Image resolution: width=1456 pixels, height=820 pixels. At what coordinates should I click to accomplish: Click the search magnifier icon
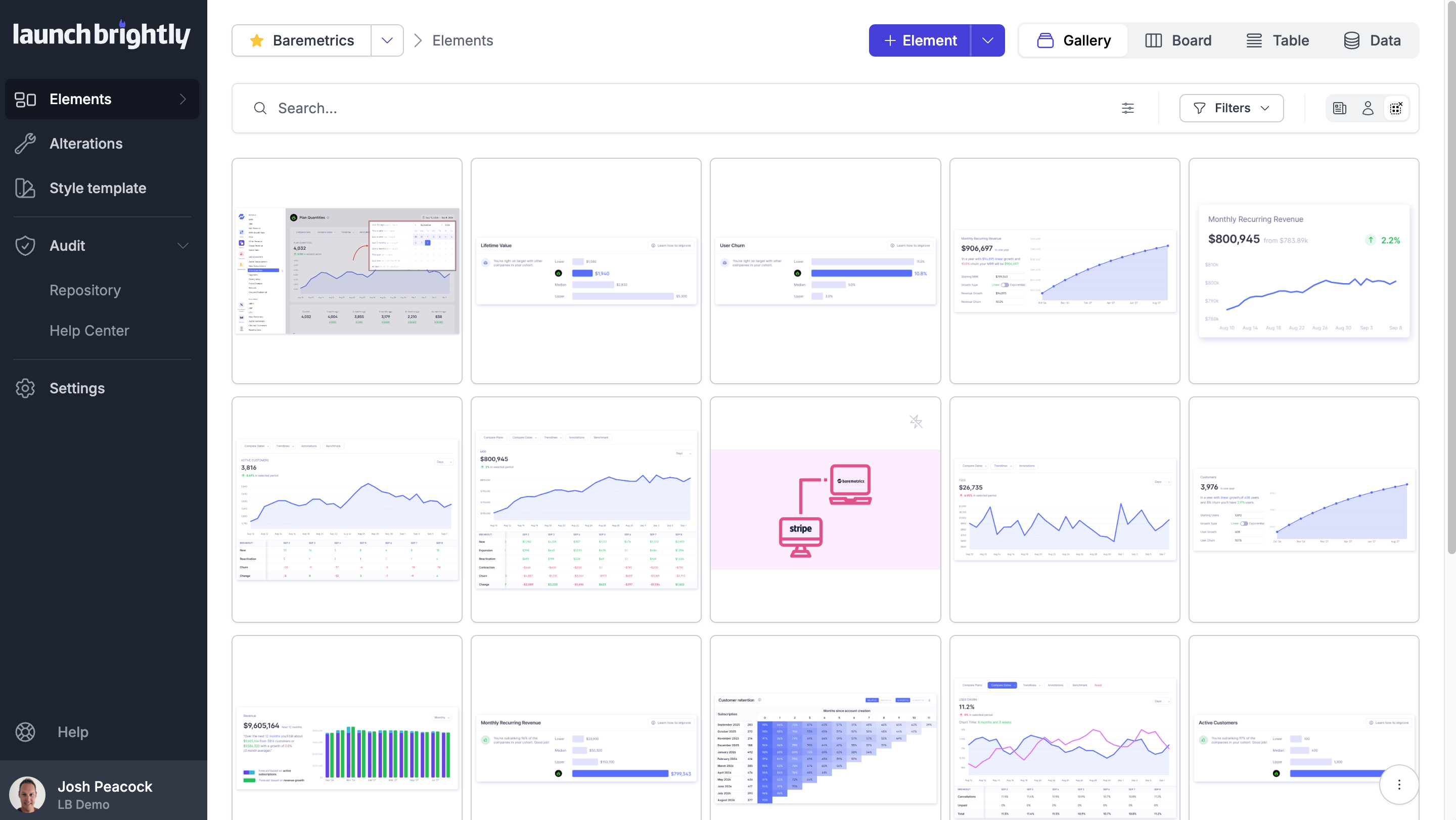[x=260, y=108]
